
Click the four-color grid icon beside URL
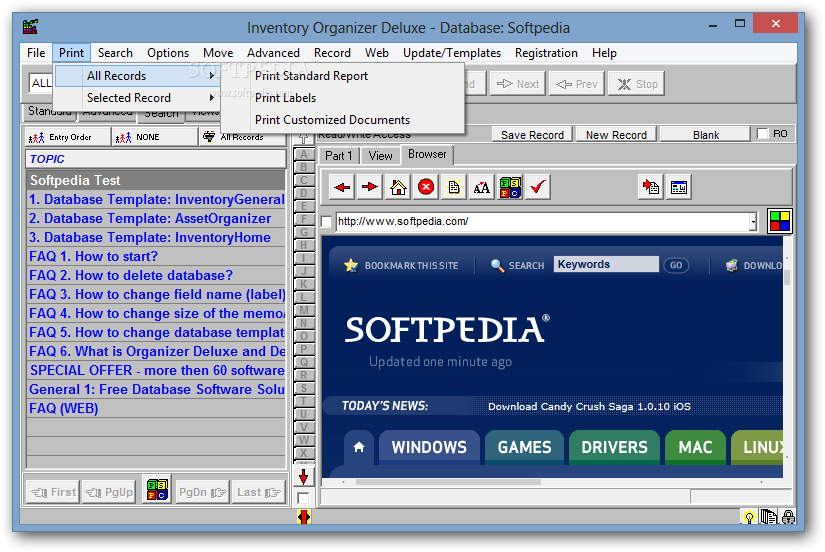[x=780, y=221]
